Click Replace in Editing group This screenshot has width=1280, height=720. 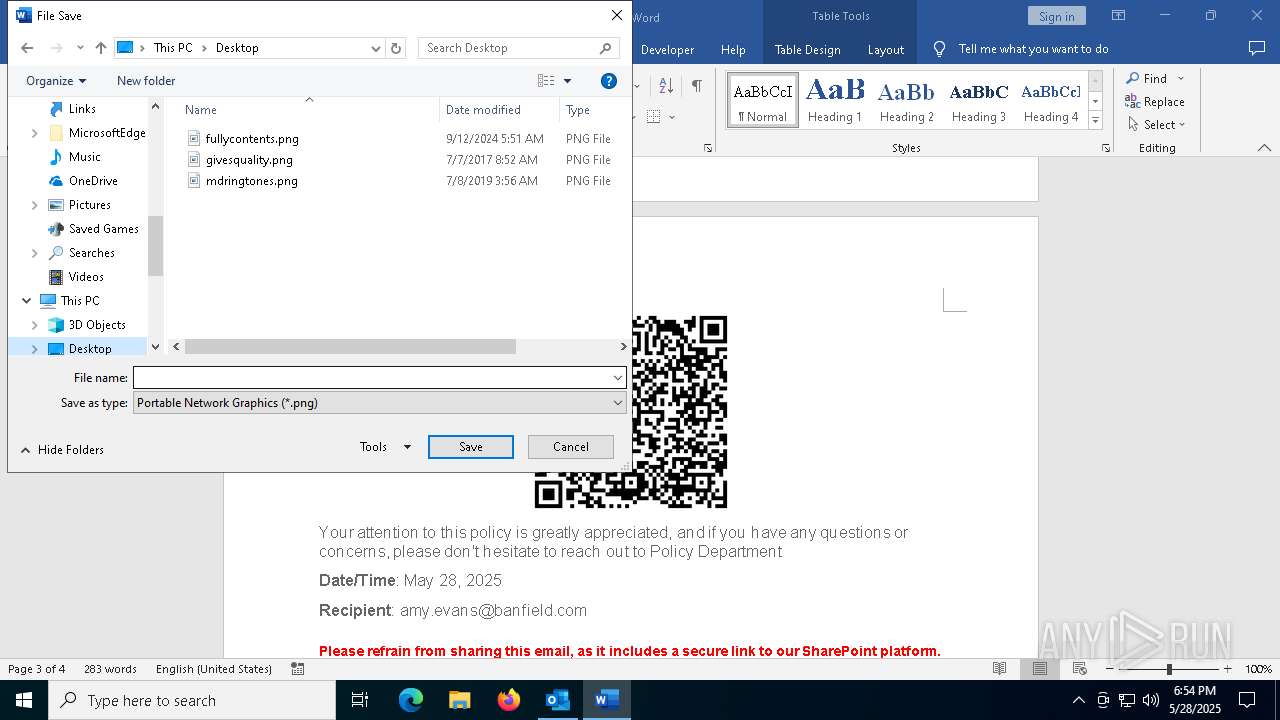point(1155,101)
